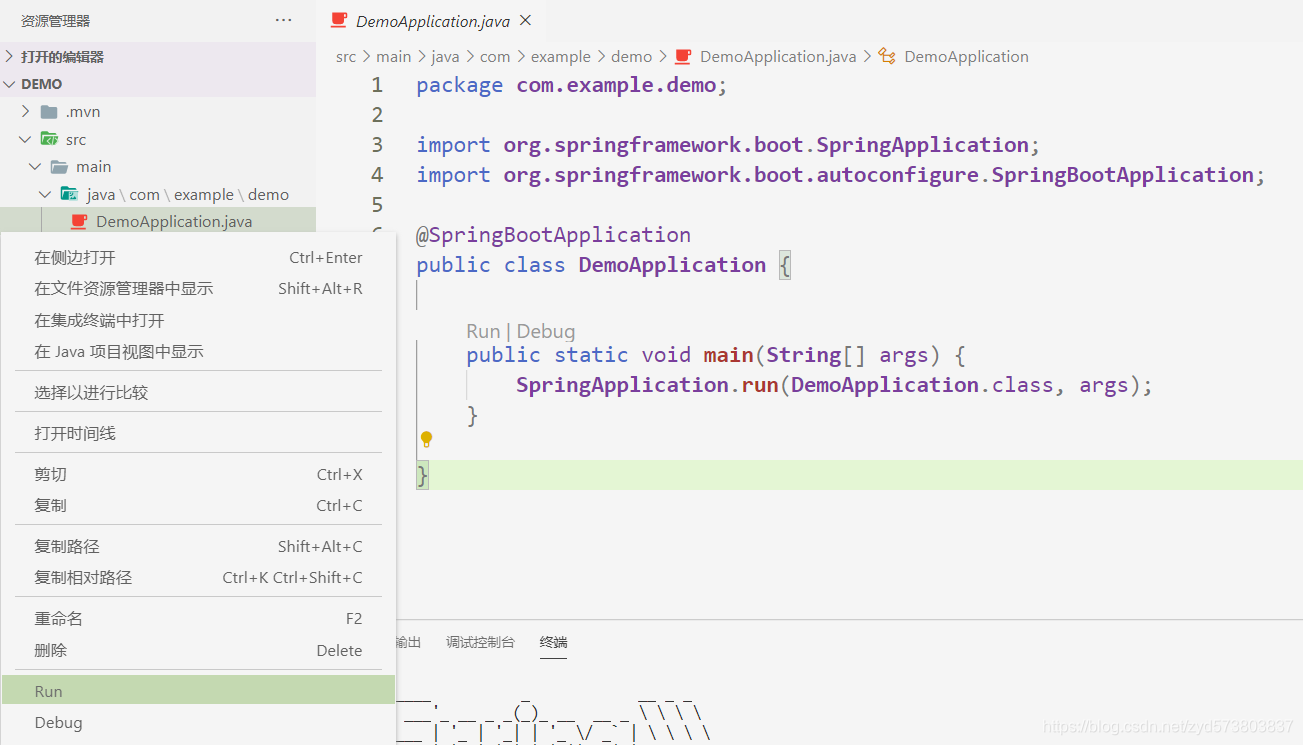Collapse the src folder chevron
This screenshot has height=745, width=1303.
pos(26,139)
